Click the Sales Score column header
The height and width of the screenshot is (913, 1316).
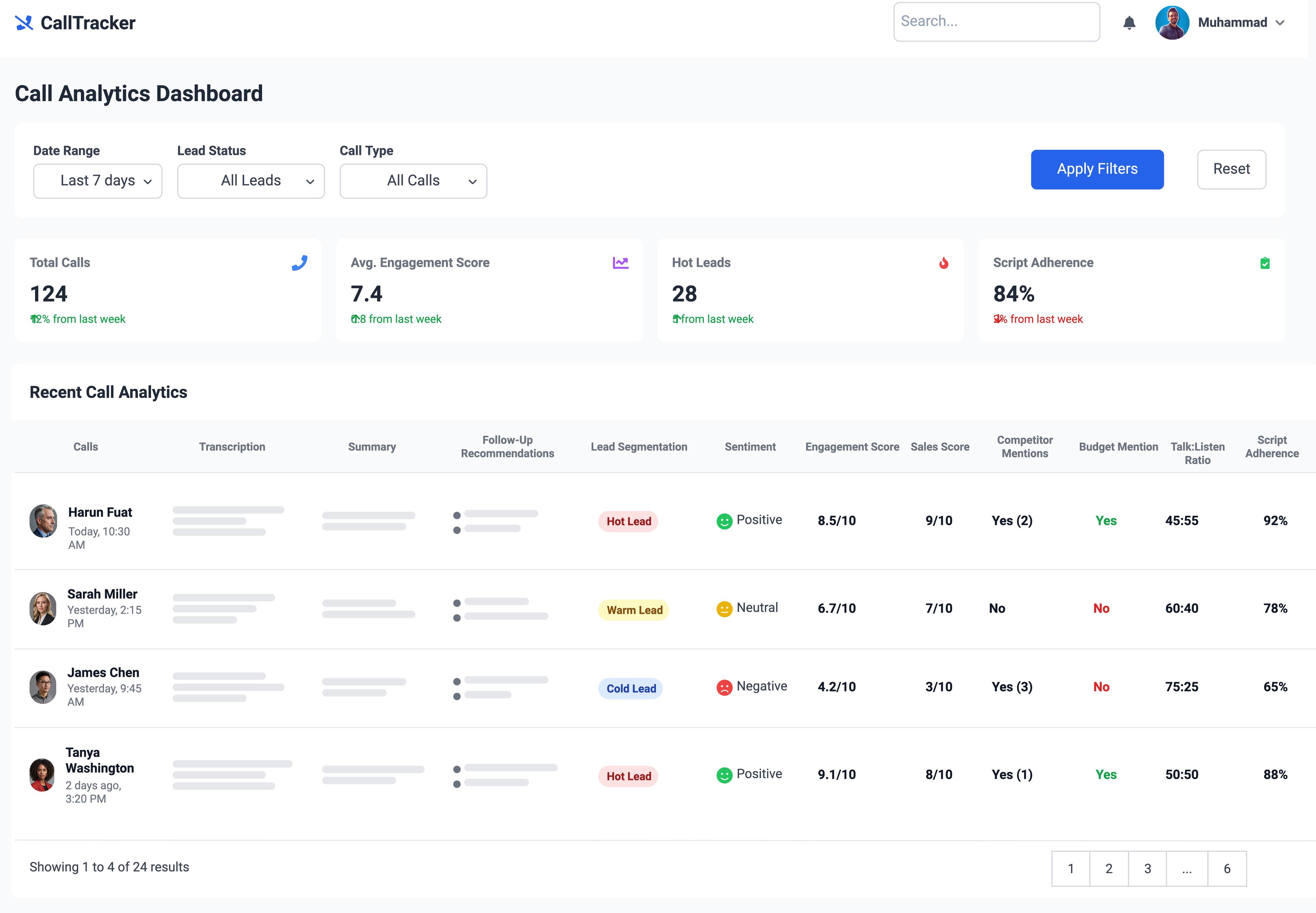point(940,447)
